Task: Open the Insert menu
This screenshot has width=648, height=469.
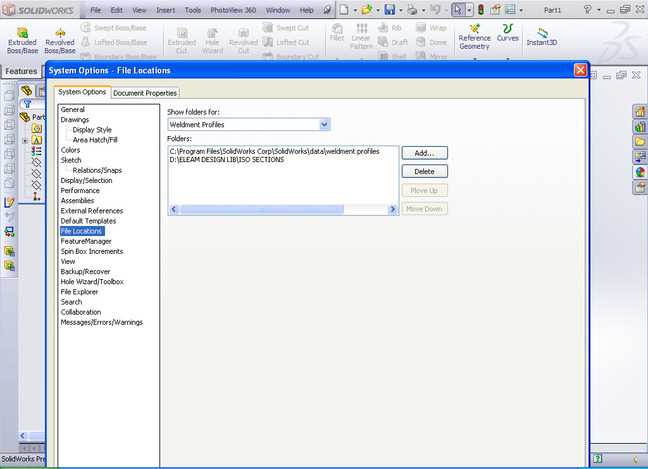Action: tap(165, 10)
